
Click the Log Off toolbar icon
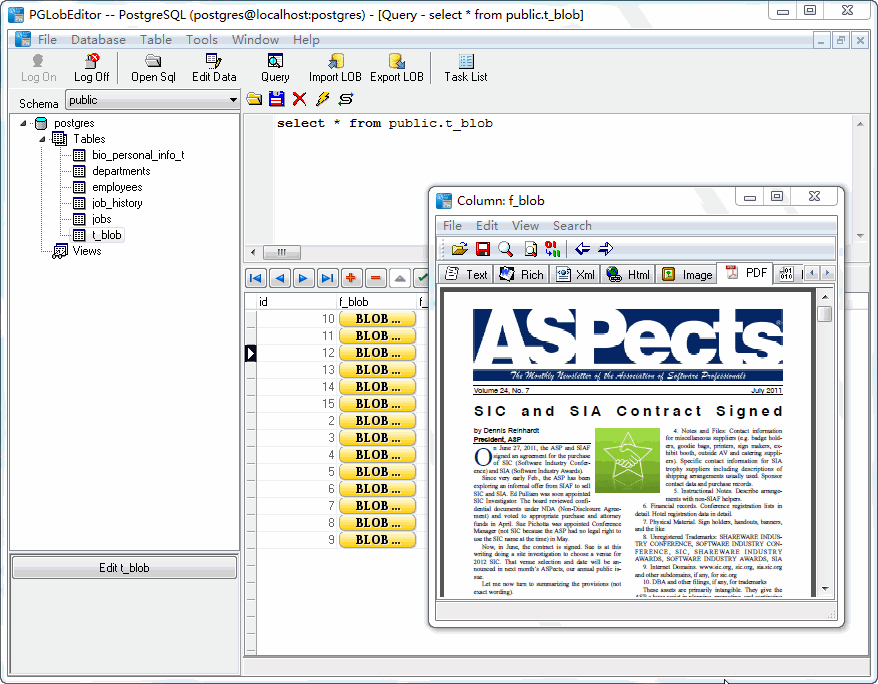coord(92,68)
